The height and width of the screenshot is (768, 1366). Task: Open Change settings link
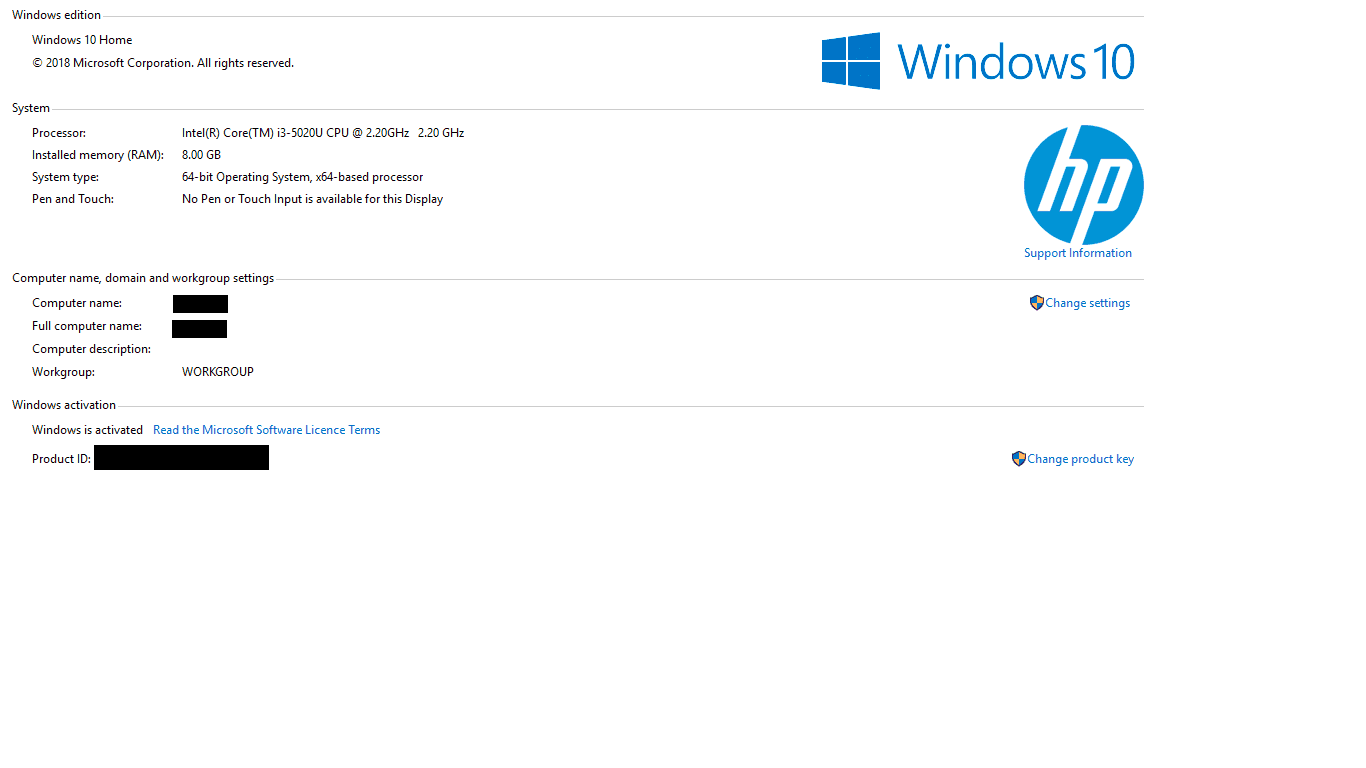pyautogui.click(x=1088, y=303)
